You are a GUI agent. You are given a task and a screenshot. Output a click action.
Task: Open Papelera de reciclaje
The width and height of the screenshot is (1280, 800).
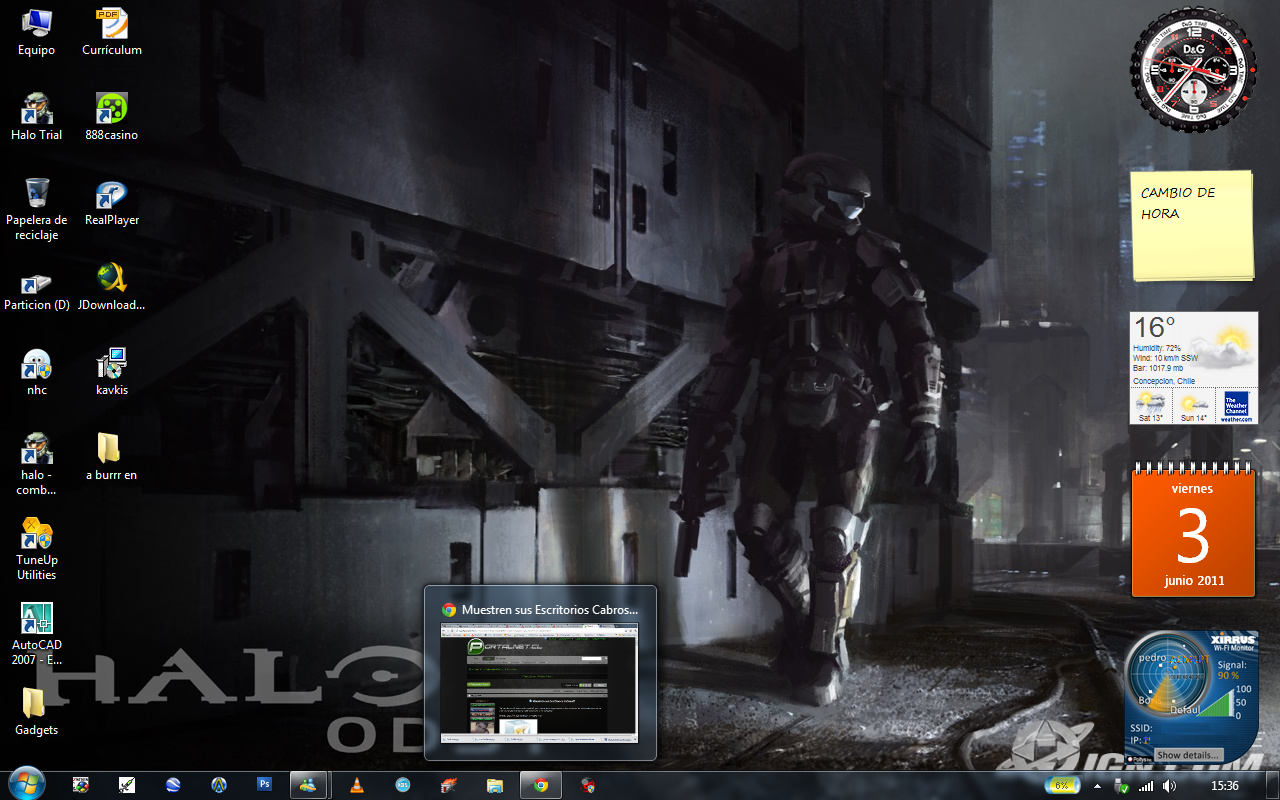[x=37, y=209]
